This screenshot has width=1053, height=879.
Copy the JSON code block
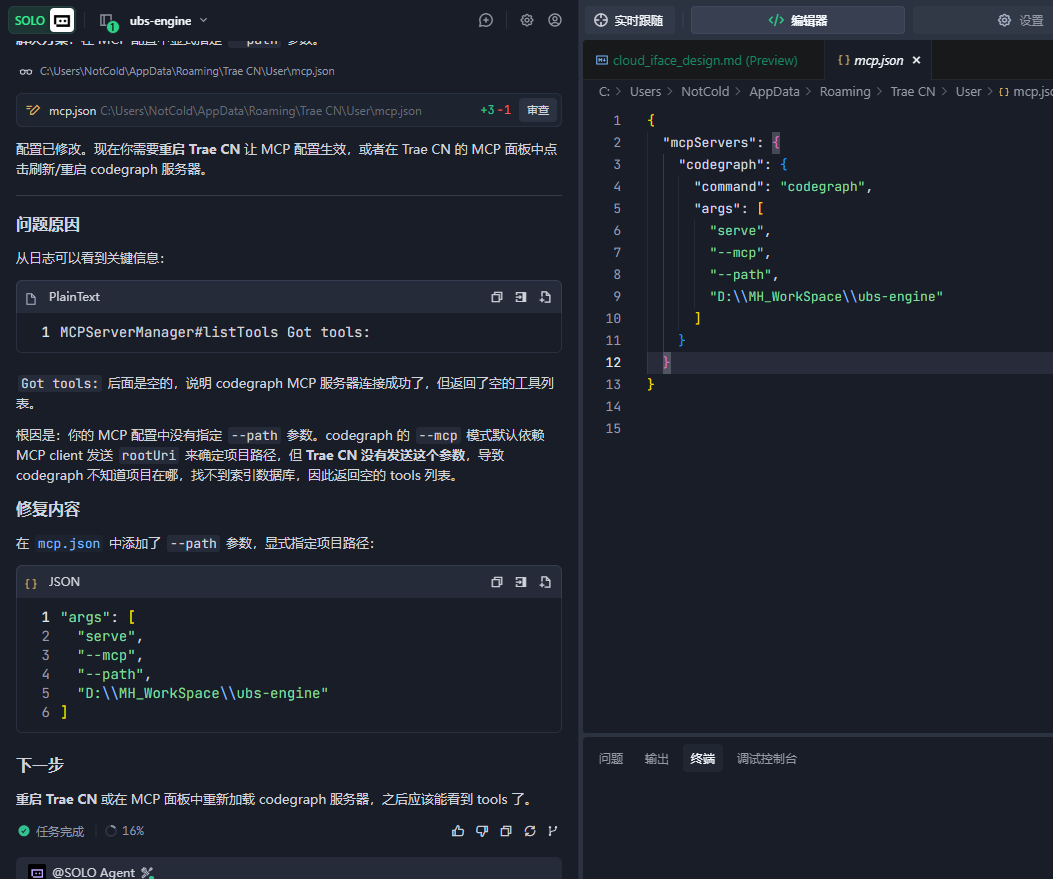click(x=497, y=582)
